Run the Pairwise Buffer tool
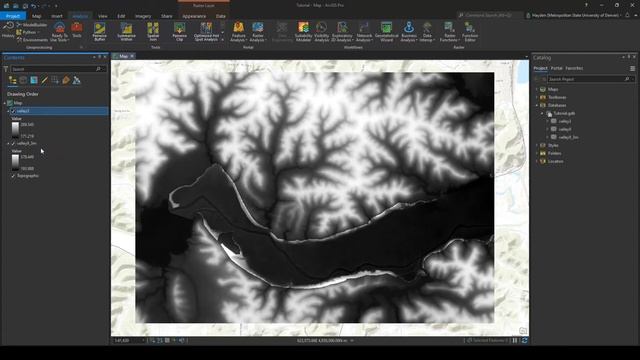640x360 pixels. coord(100,32)
